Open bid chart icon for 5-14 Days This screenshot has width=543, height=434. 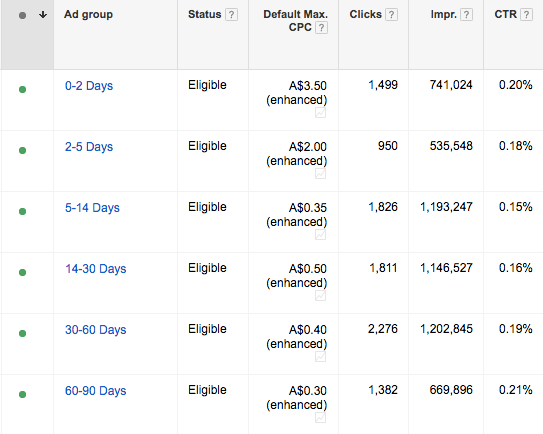click(x=321, y=234)
